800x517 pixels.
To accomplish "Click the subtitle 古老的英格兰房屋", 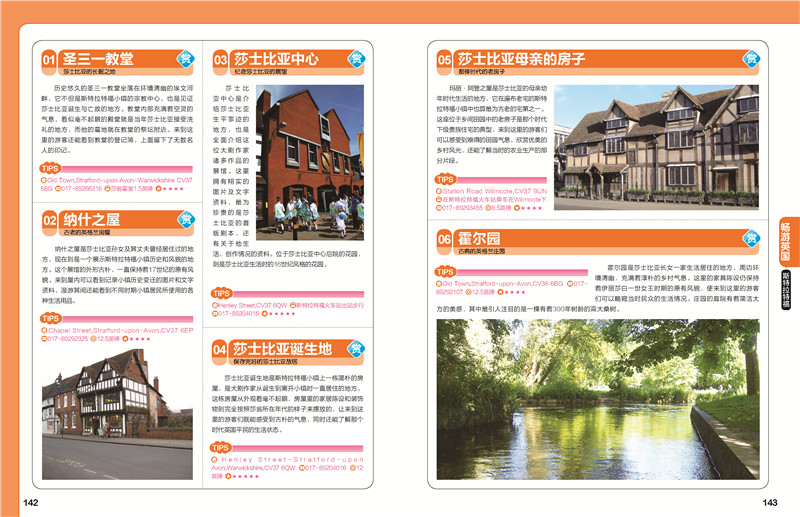I will tap(87, 233).
